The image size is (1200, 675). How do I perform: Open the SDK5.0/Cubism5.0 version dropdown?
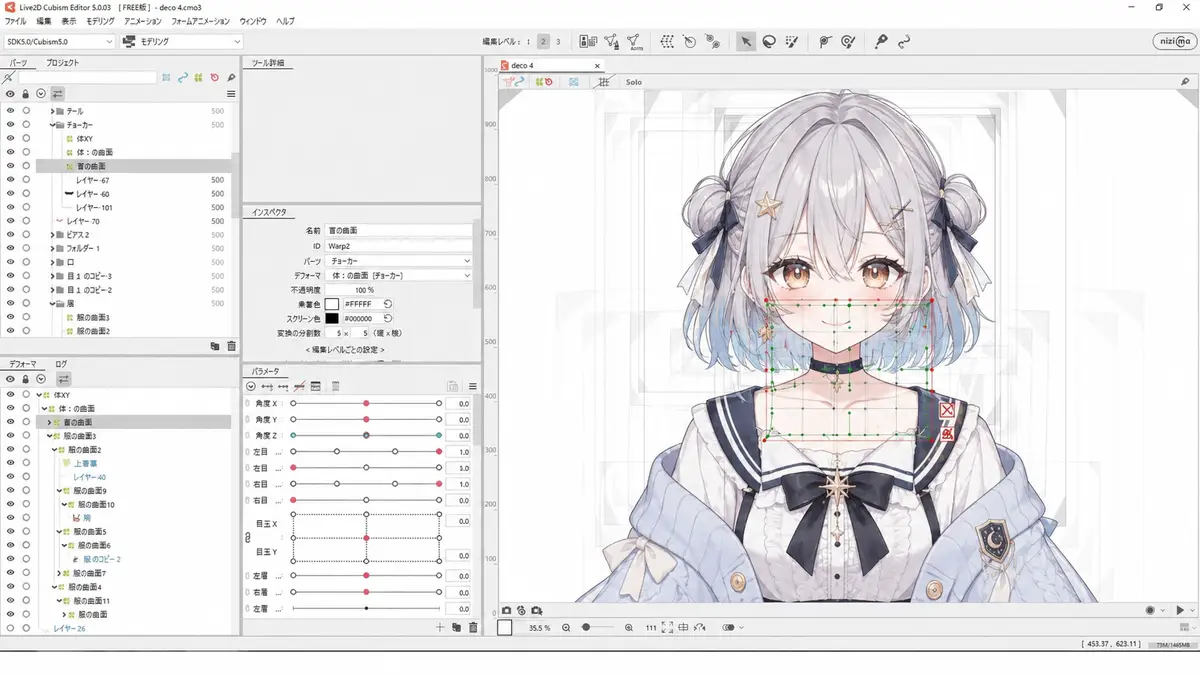60,42
